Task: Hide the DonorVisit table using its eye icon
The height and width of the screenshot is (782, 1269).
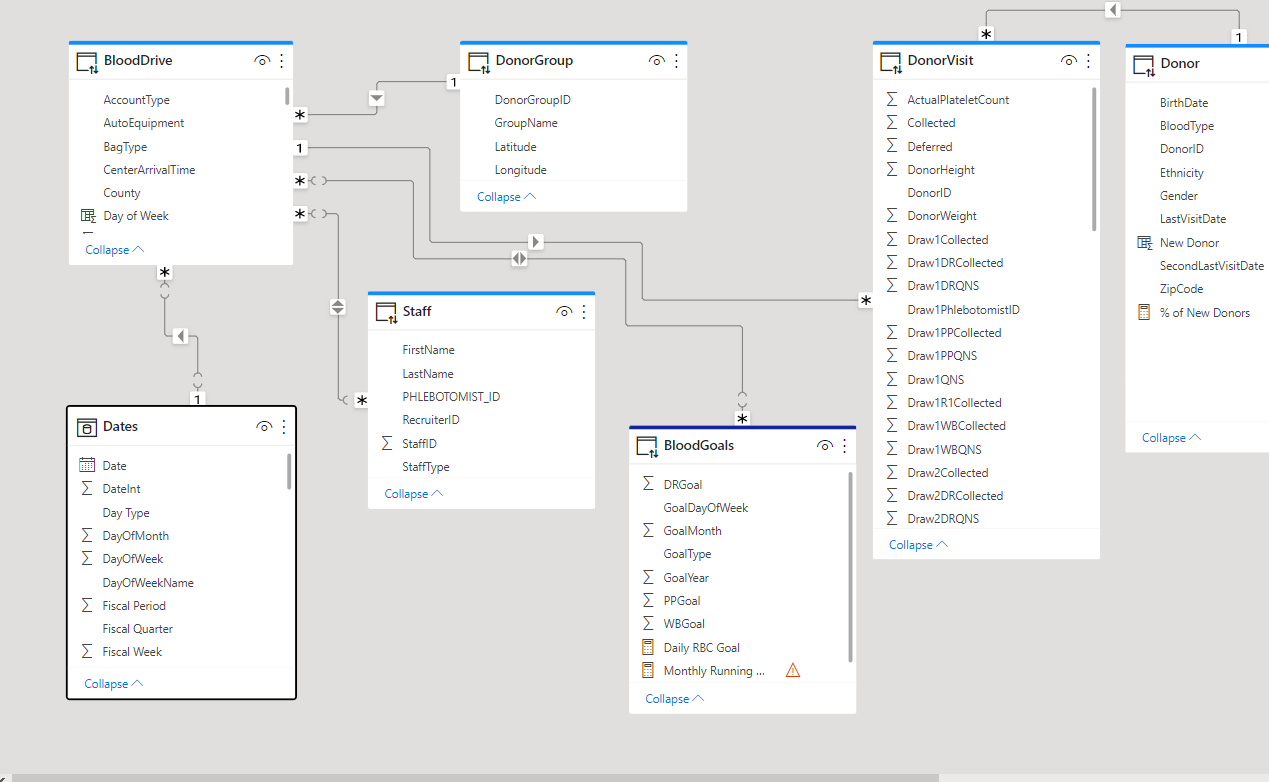Action: [1069, 61]
